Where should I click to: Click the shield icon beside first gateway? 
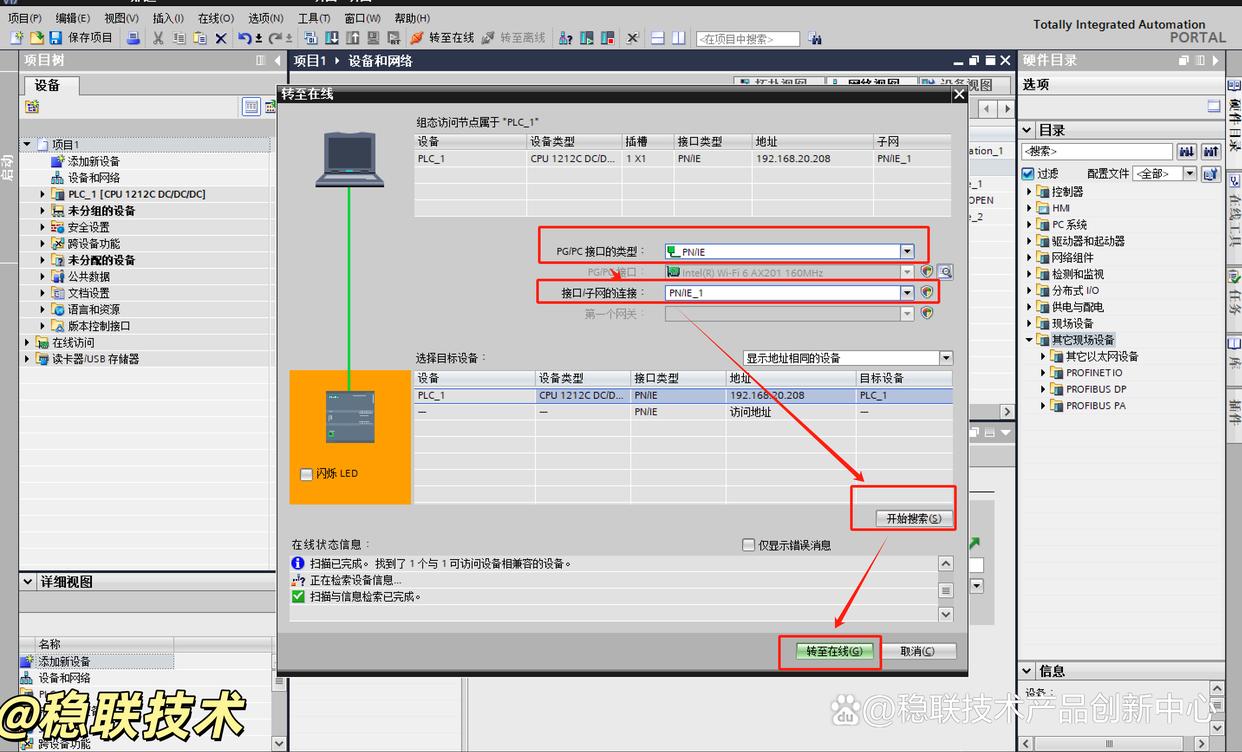click(927, 313)
